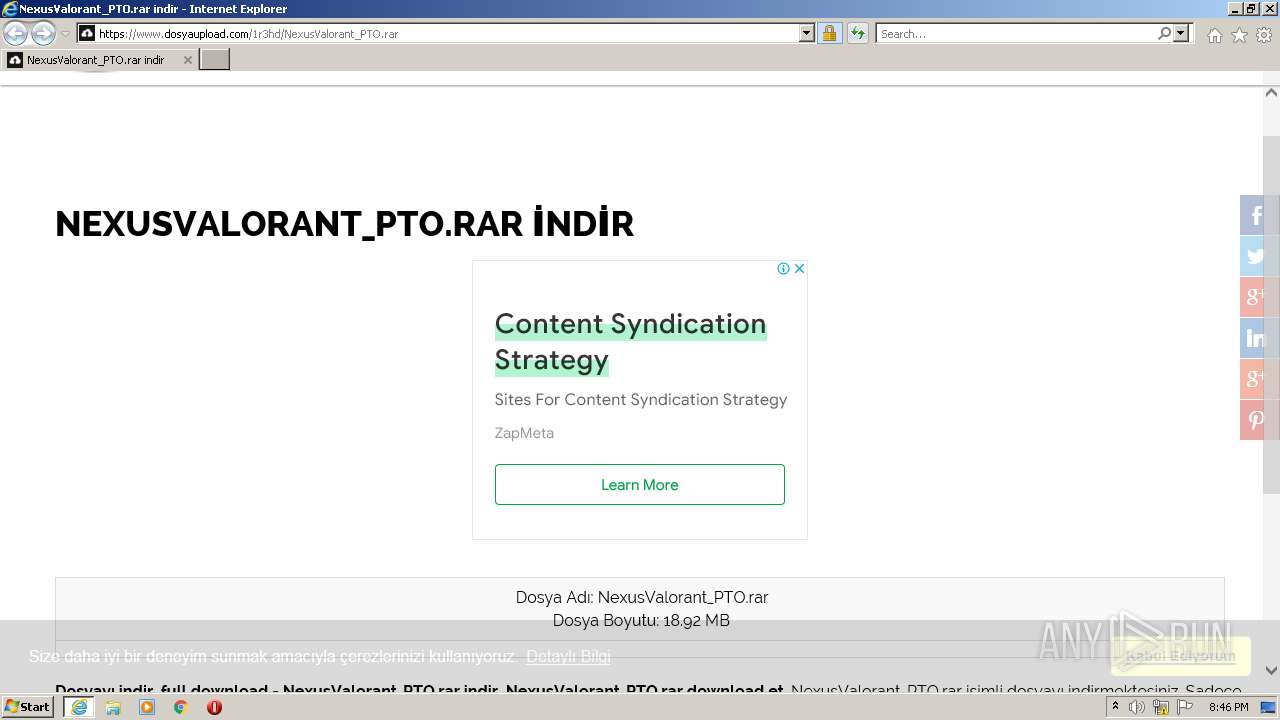Click the Action Center flag icon
The width and height of the screenshot is (1280, 720).
(x=1185, y=707)
